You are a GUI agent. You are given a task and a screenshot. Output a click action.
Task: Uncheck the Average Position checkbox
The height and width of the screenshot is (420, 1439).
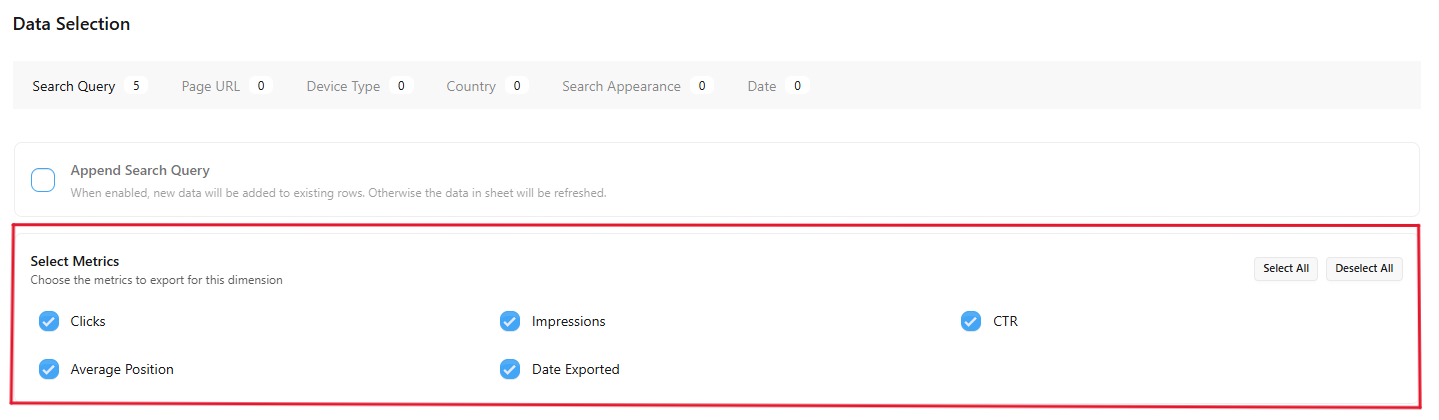tap(49, 369)
